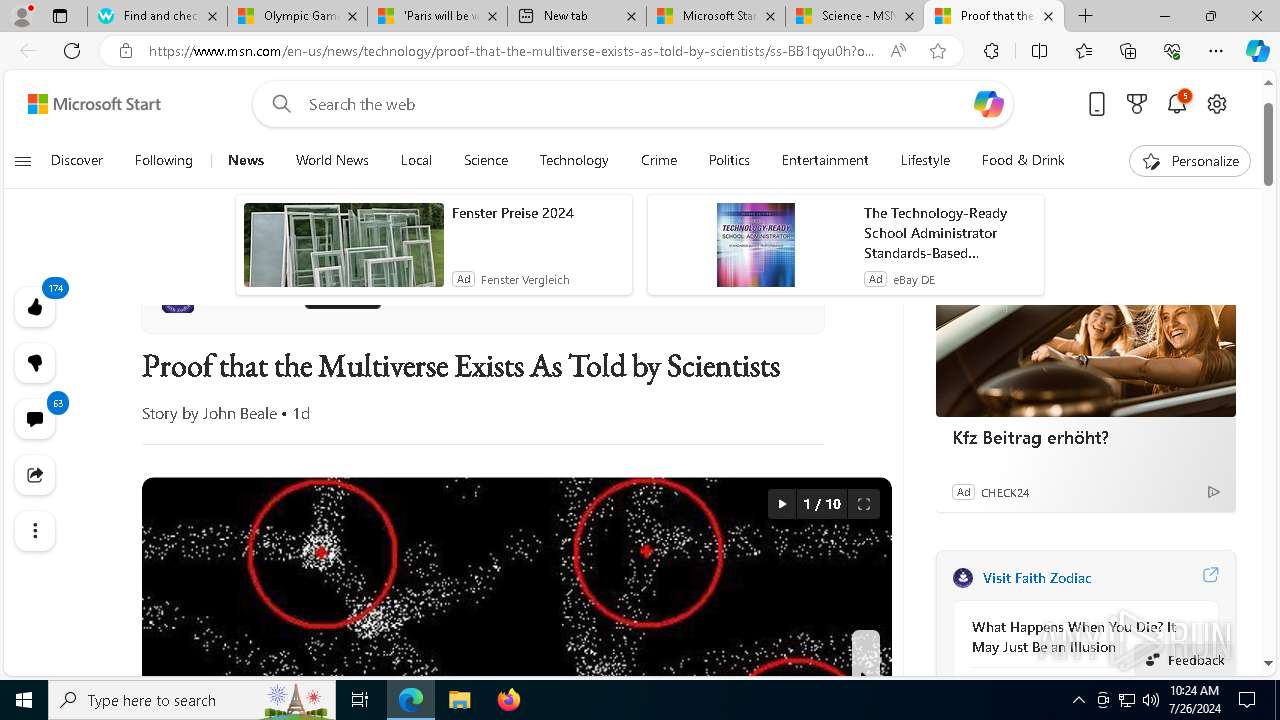The image size is (1280, 720).
Task: View site information lock icon
Action: pos(126,51)
